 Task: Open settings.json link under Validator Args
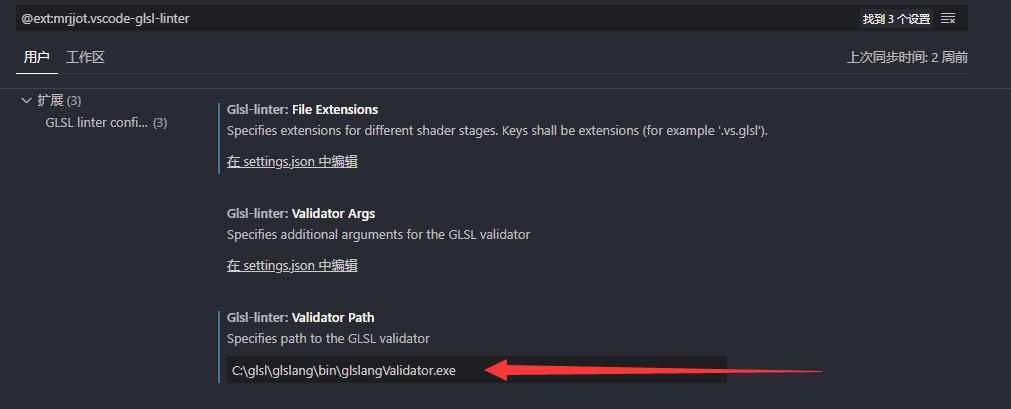pos(292,266)
